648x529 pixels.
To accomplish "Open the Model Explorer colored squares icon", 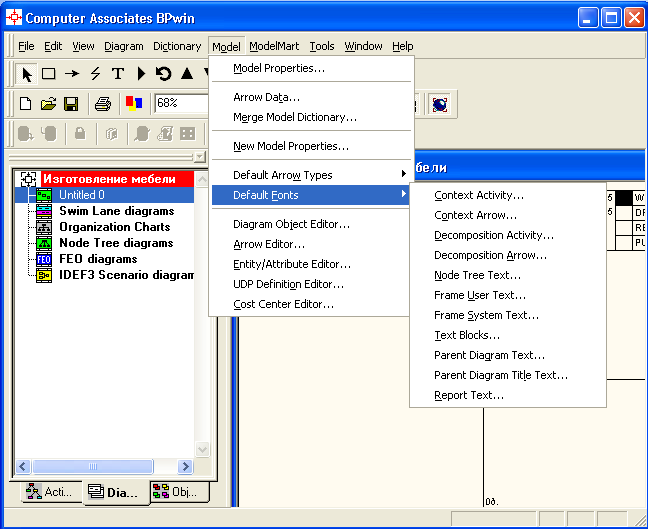I will 134,103.
